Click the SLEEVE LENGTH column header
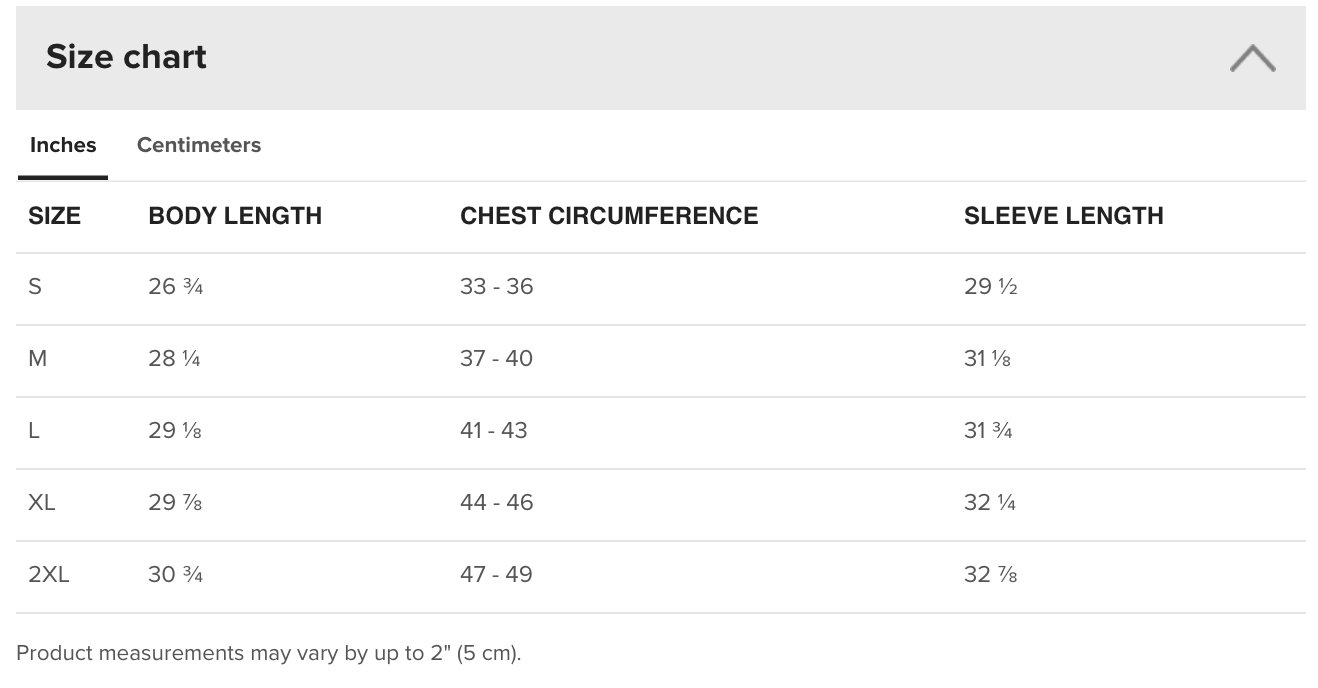This screenshot has width=1318, height=688. pos(1064,216)
